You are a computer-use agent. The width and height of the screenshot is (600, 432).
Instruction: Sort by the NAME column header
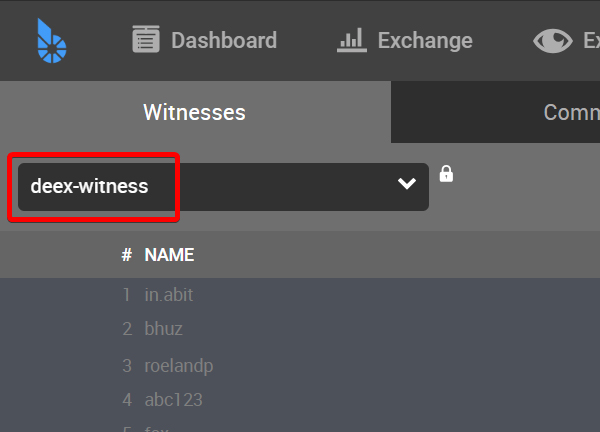click(169, 255)
